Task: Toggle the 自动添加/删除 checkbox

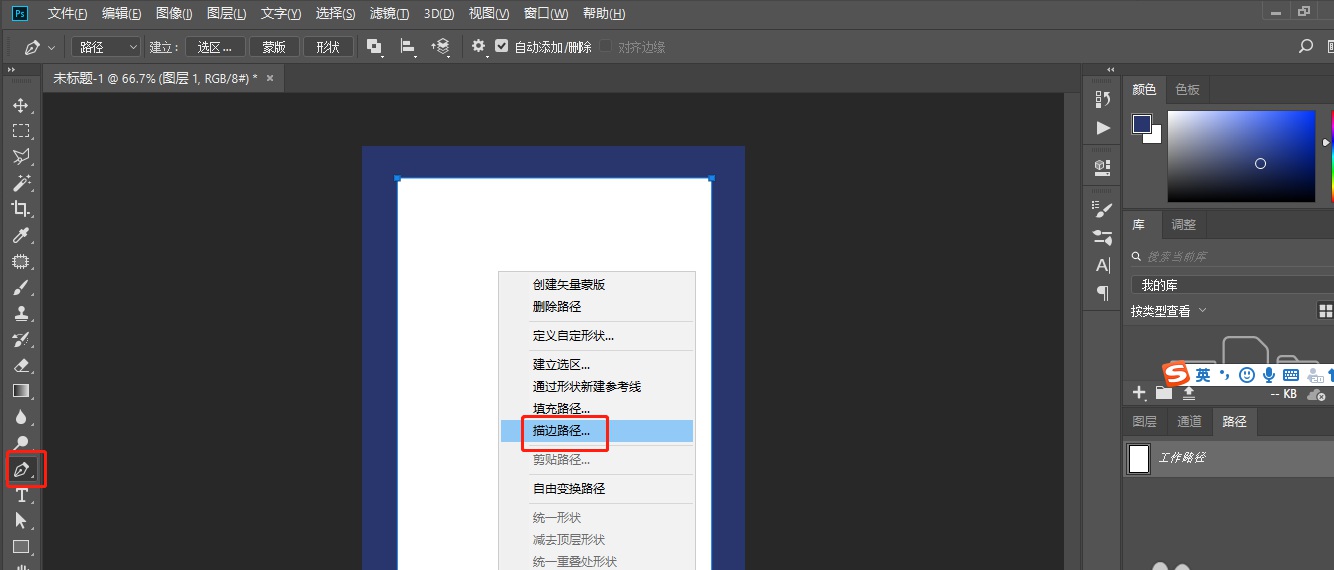Action: 502,46
